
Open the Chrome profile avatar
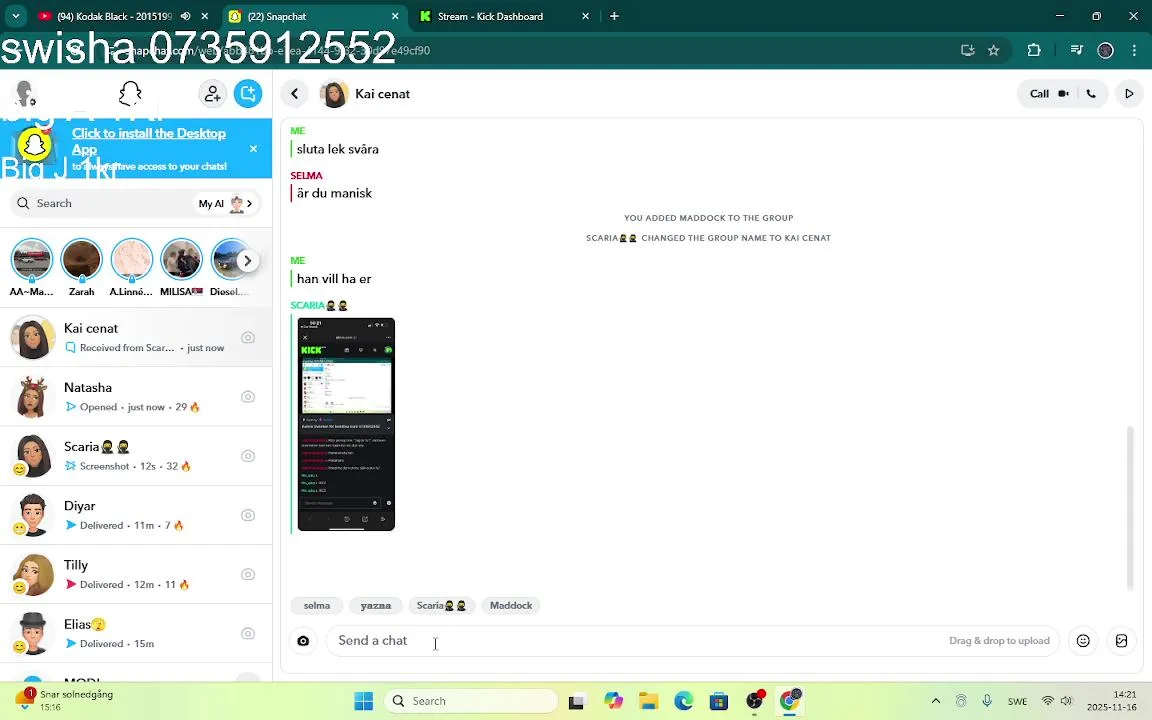[x=1105, y=51]
